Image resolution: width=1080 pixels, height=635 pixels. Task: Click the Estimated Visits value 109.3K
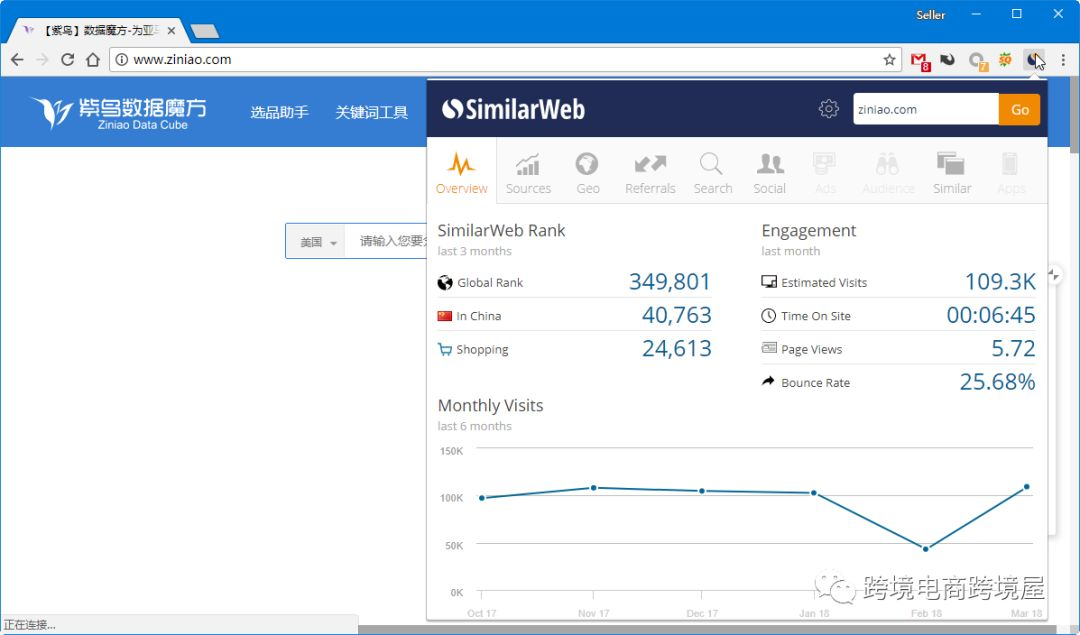click(1000, 282)
